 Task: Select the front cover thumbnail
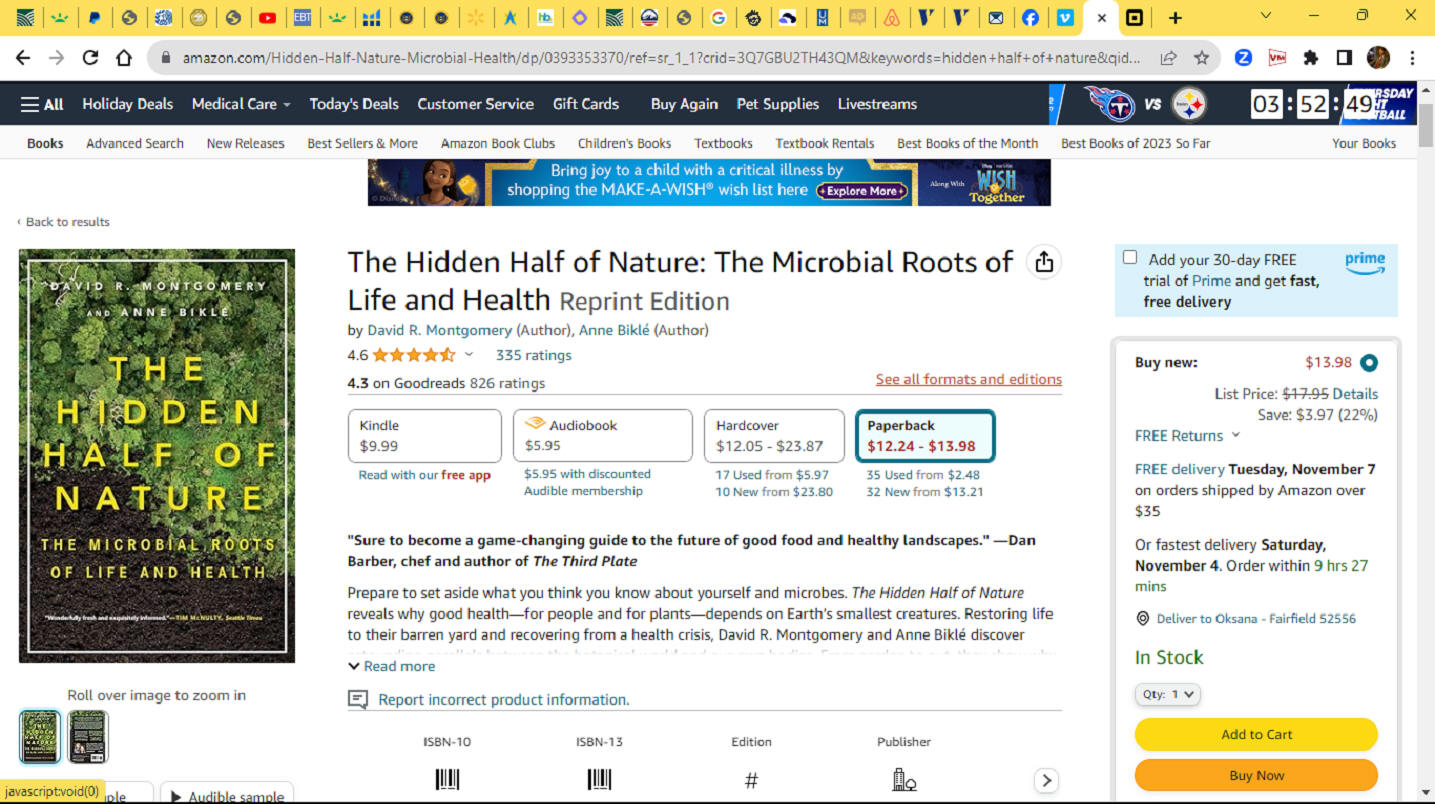(40, 737)
